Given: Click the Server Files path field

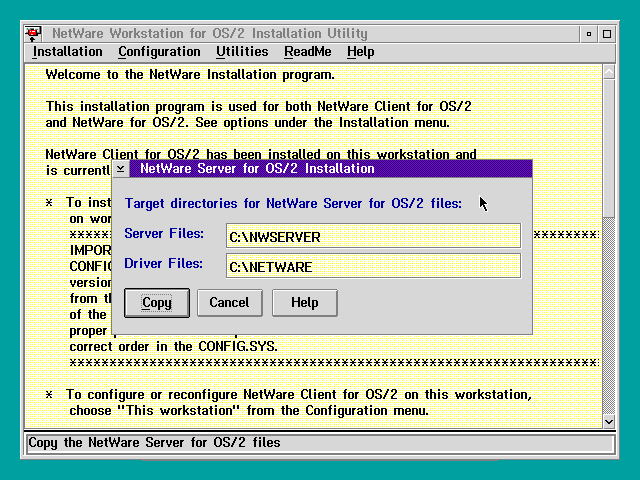Looking at the screenshot, I should [373, 236].
